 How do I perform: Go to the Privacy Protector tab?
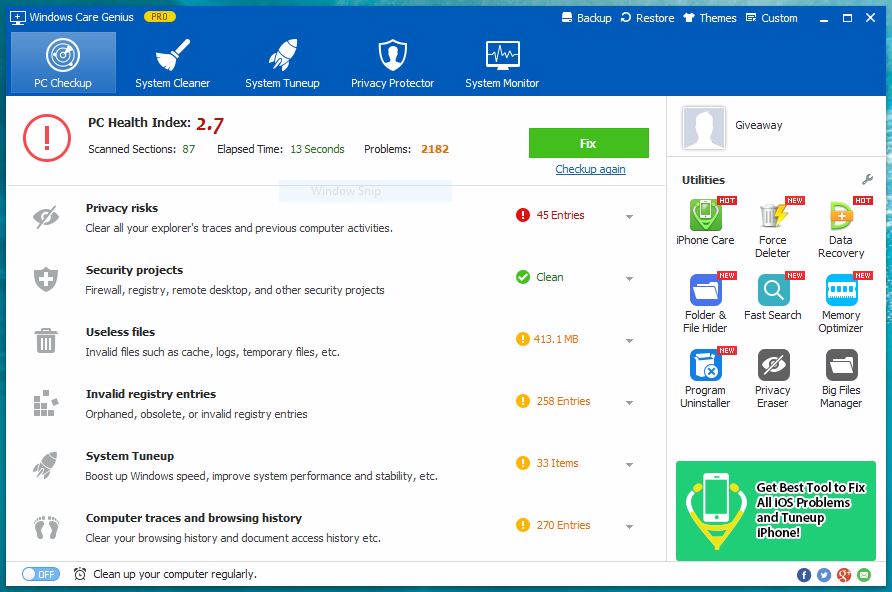click(x=393, y=63)
